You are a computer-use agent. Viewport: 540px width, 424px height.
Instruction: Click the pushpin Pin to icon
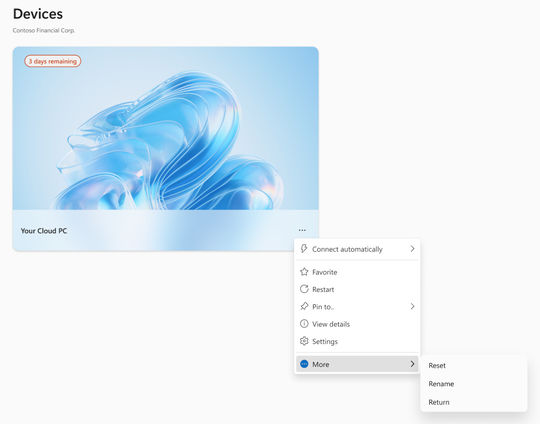coord(304,306)
